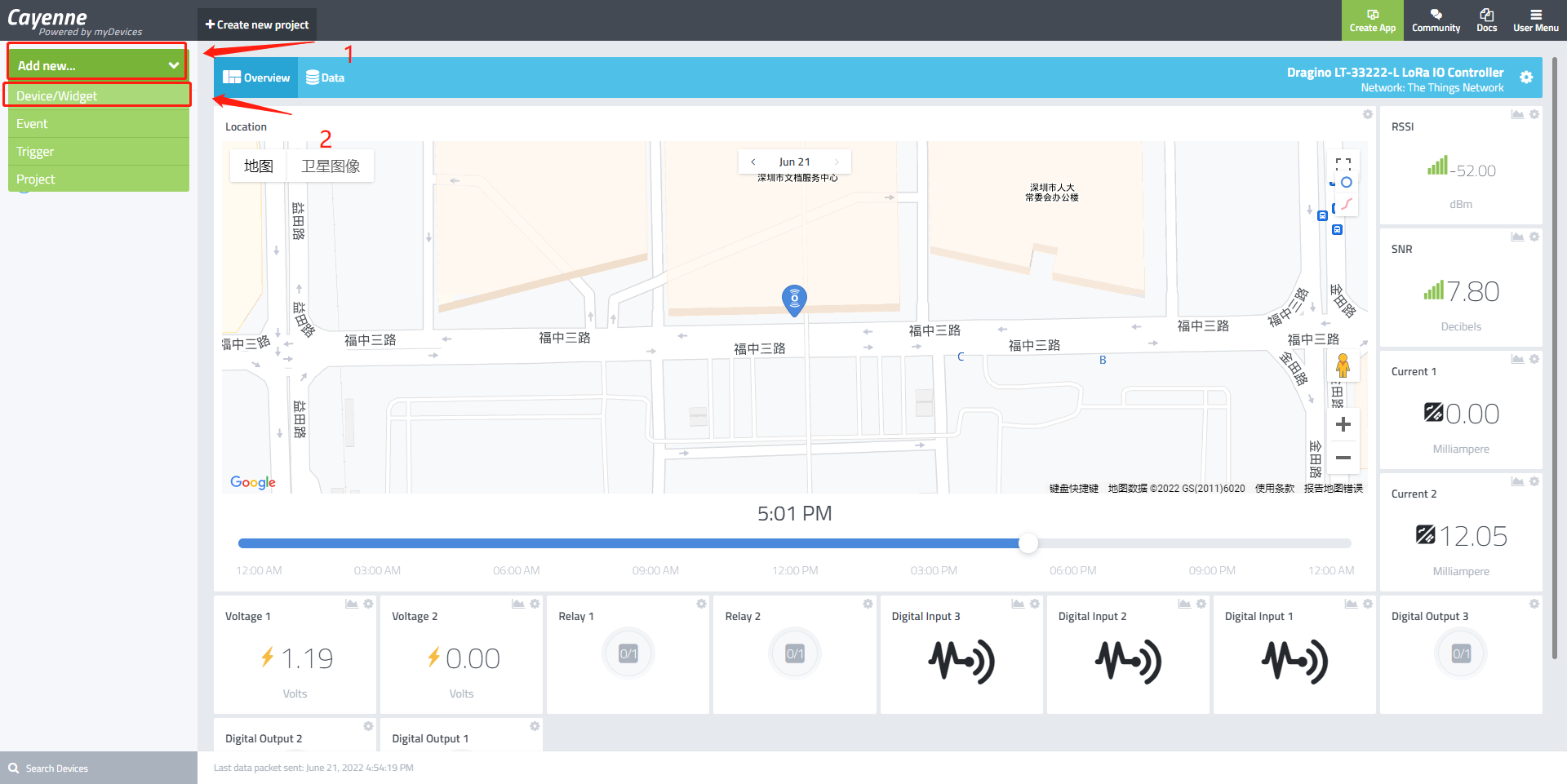
Task: Click the page vertical scrollbar
Action: coord(1556,357)
